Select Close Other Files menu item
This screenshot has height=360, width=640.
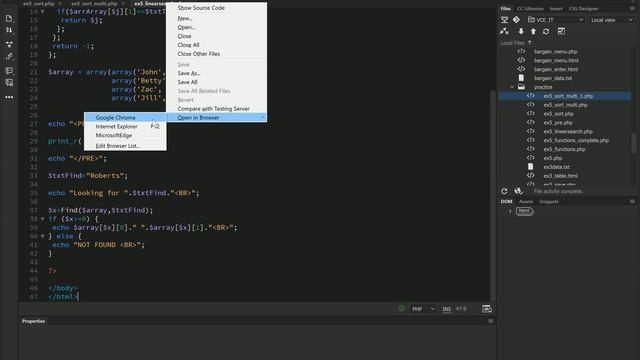216,54
